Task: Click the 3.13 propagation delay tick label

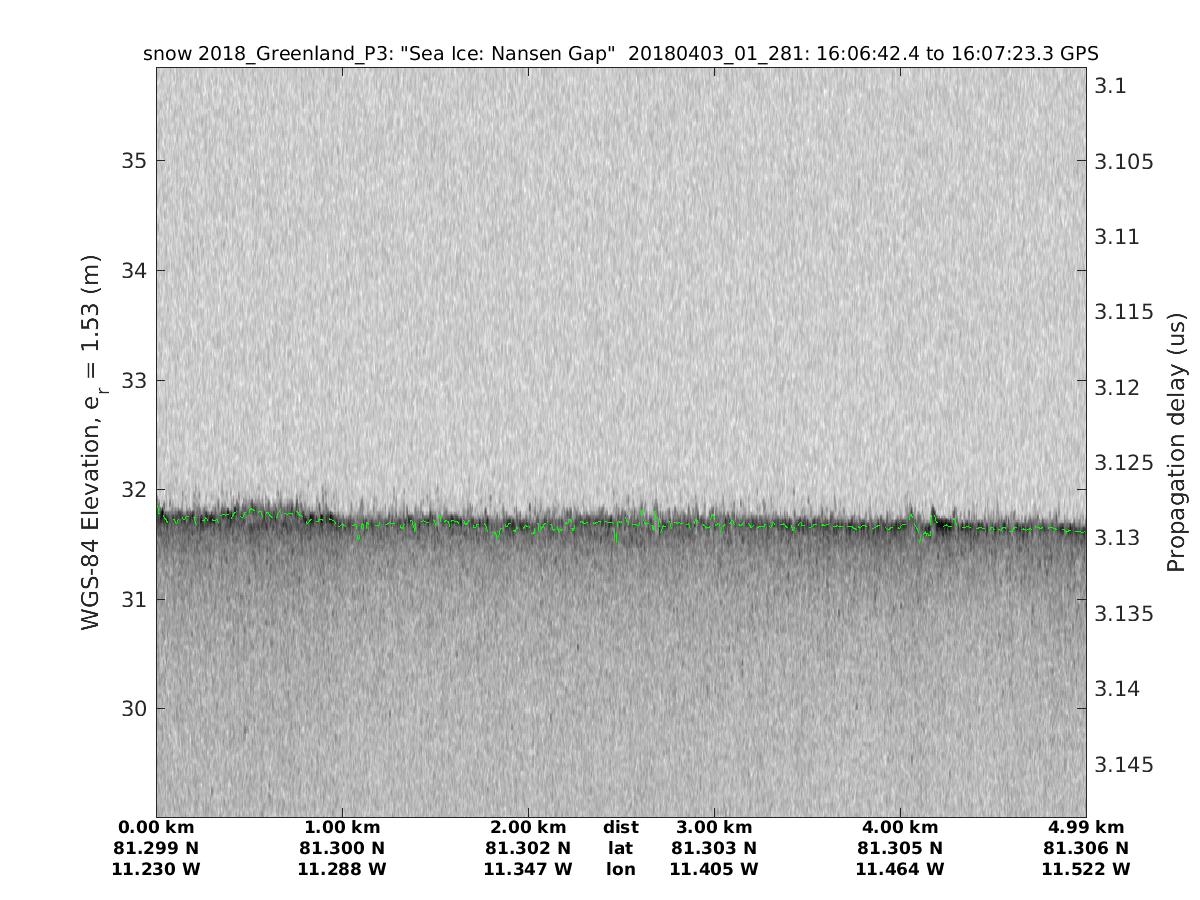Action: coord(1118,538)
